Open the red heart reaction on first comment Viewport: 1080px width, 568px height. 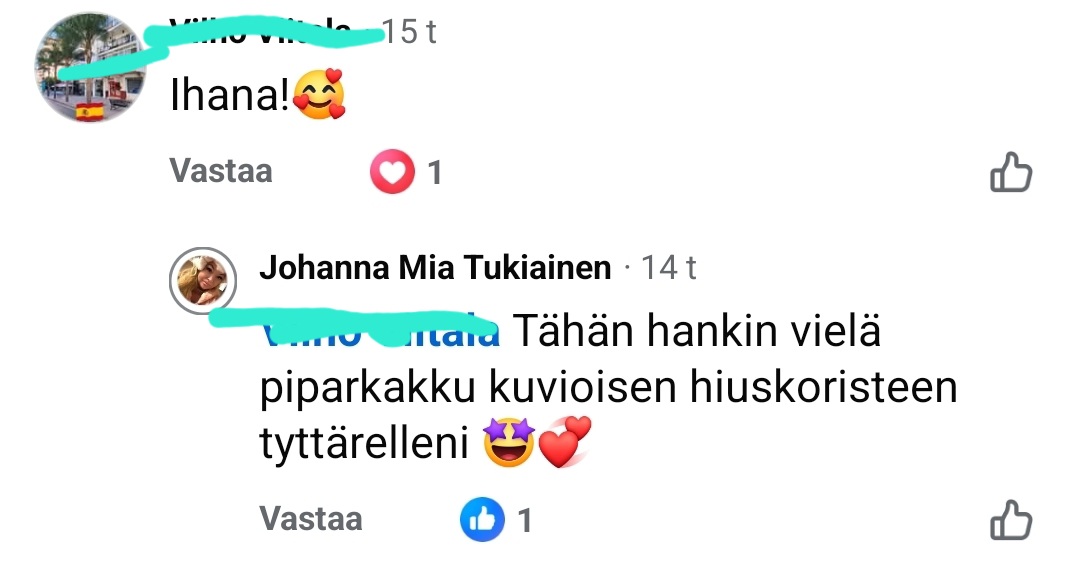point(392,171)
